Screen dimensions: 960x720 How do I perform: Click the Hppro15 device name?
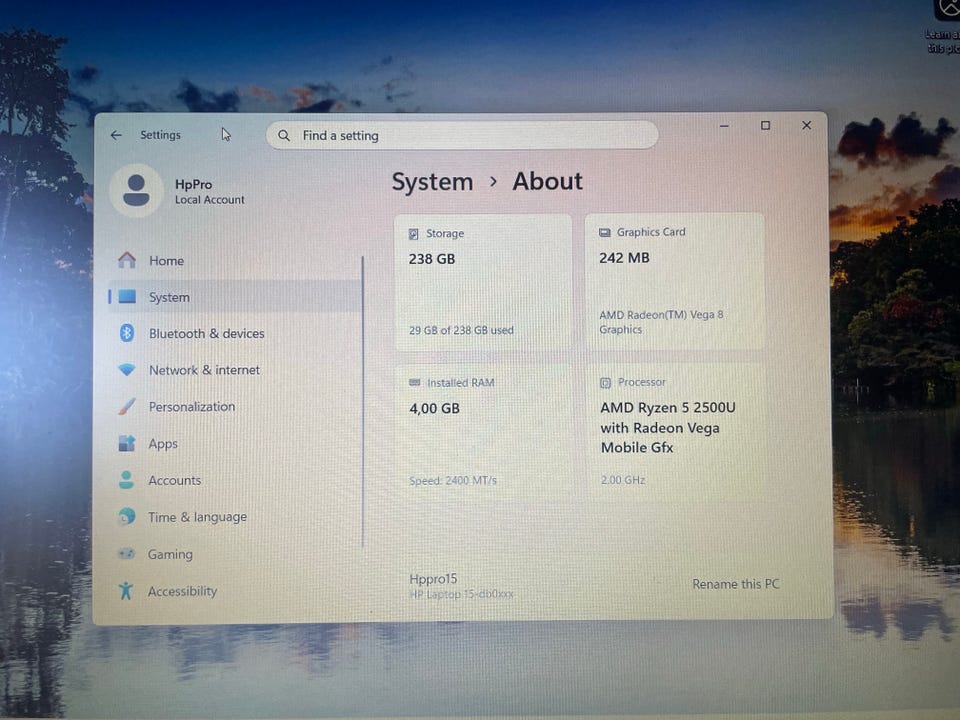[x=433, y=579]
